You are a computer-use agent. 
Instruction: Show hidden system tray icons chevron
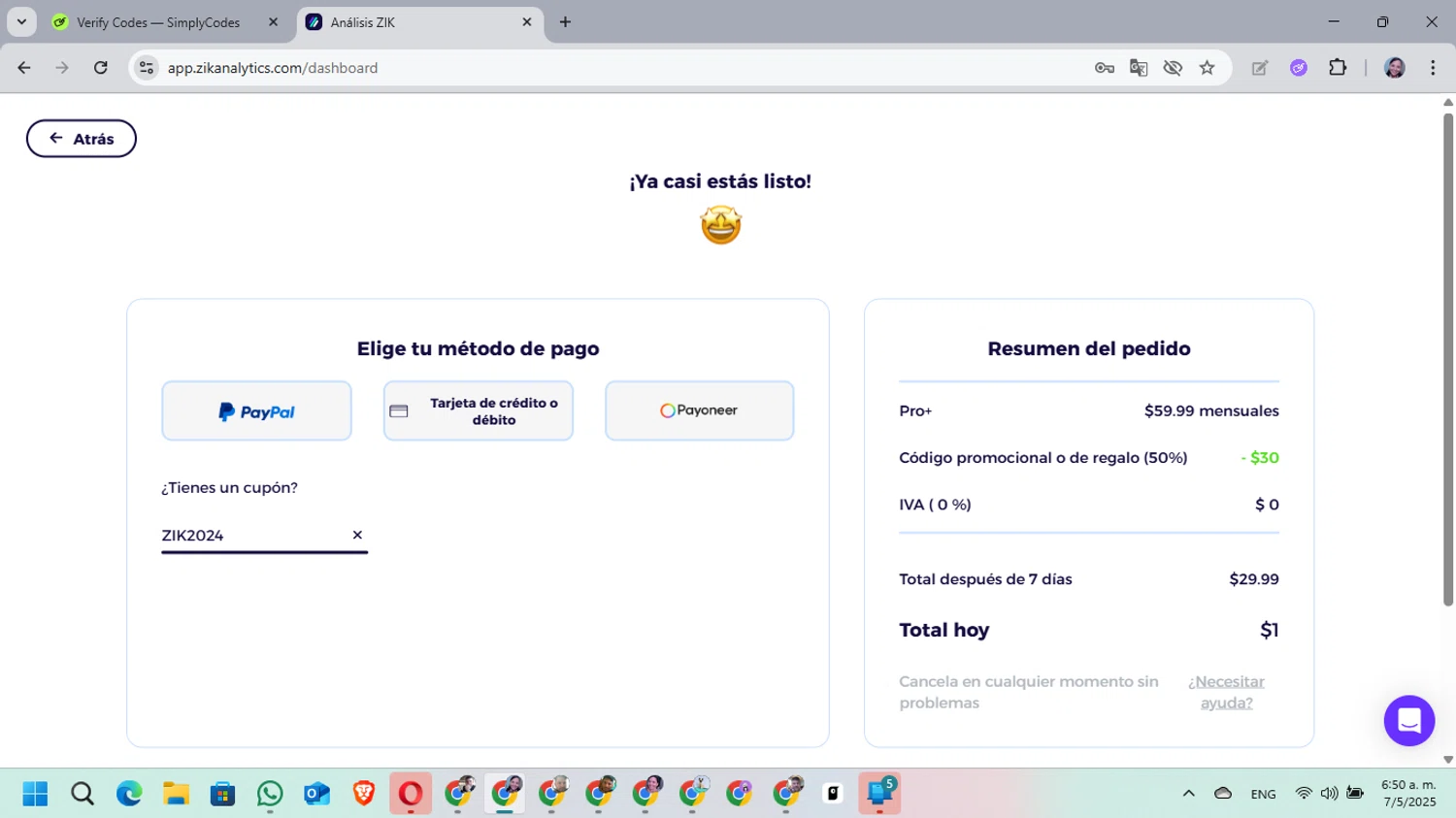pyautogui.click(x=1188, y=794)
